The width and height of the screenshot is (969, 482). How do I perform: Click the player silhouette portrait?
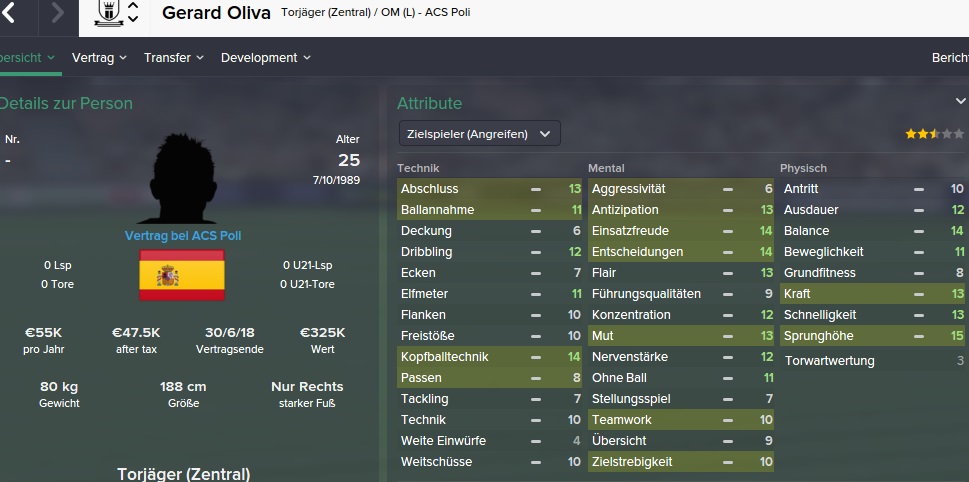pyautogui.click(x=181, y=180)
